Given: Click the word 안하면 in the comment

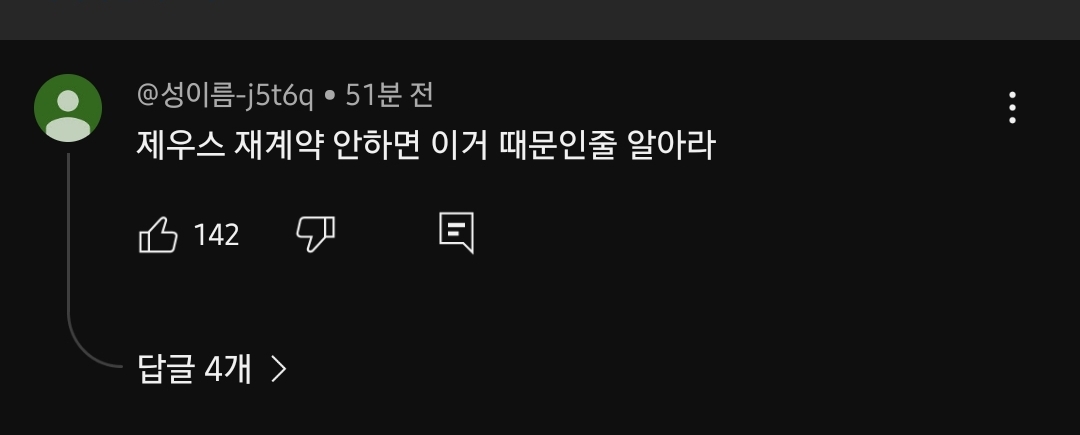Looking at the screenshot, I should pos(377,145).
